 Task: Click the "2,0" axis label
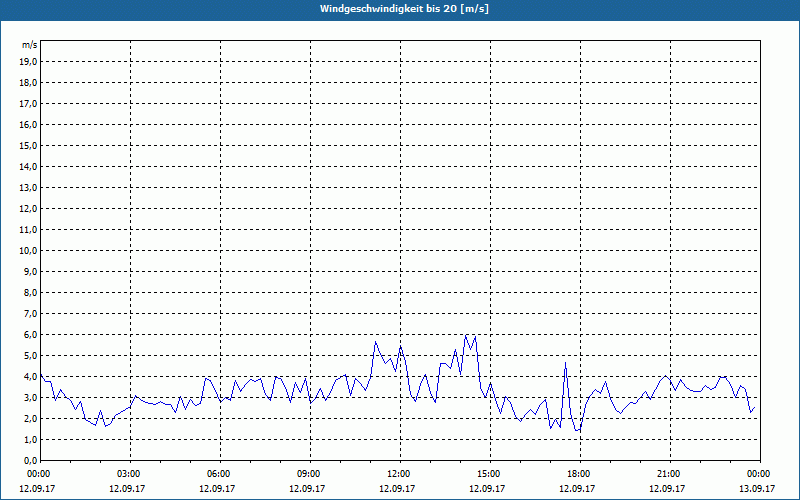tap(30, 418)
